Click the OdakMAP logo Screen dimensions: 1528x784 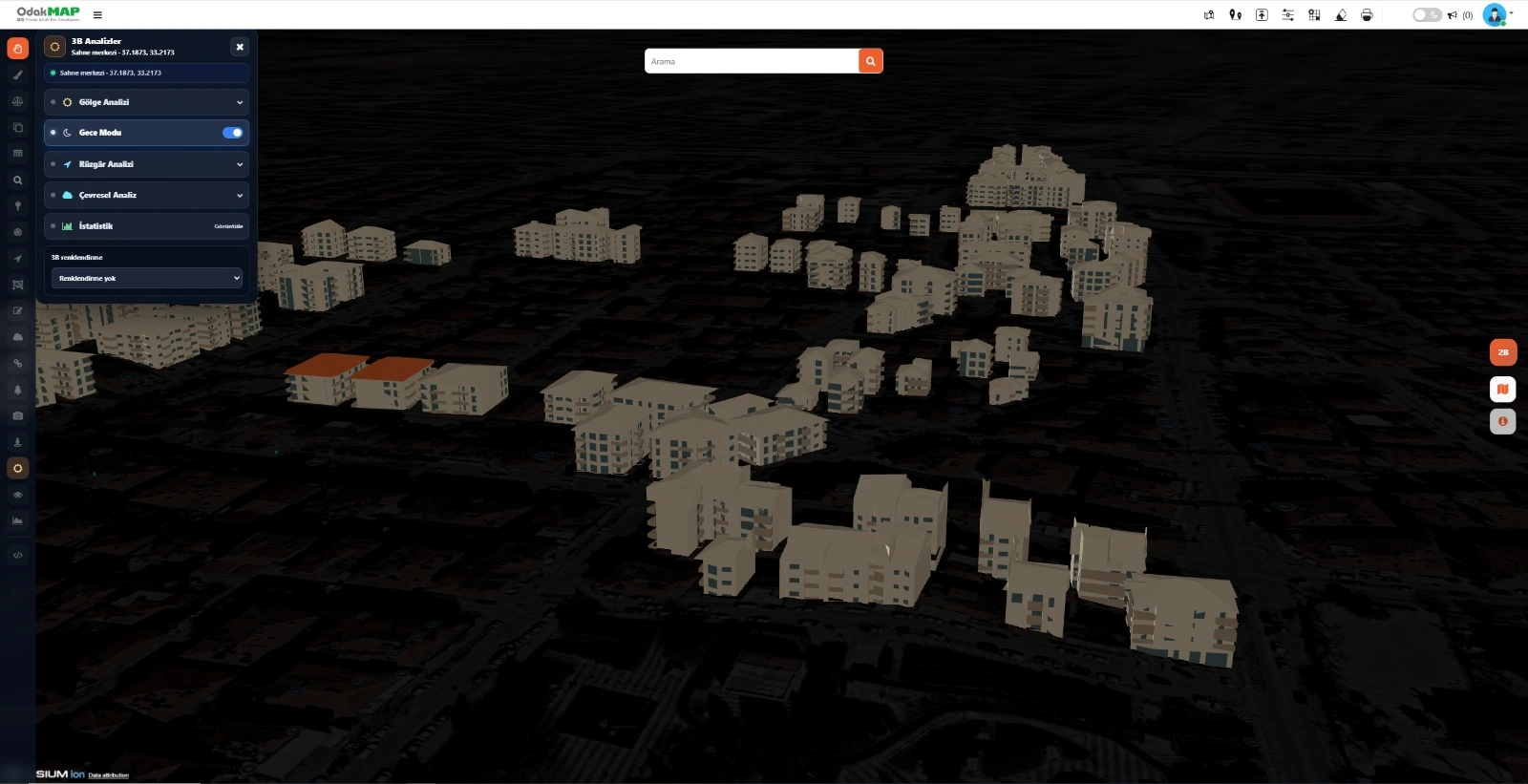pos(48,13)
